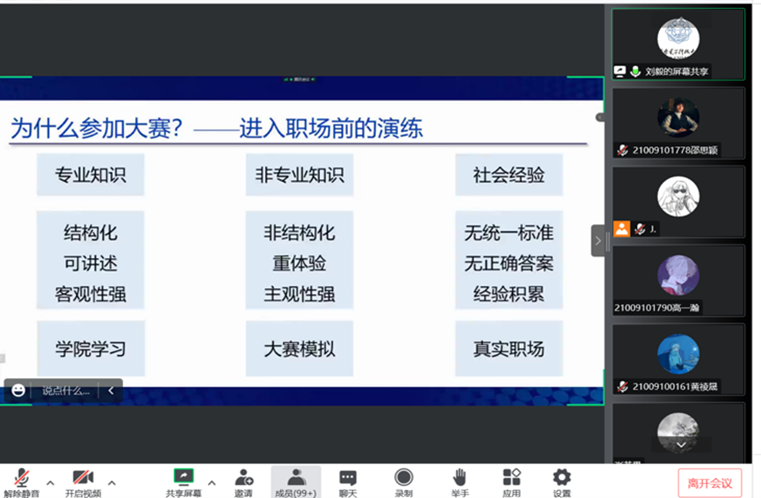The image size is (761, 498).
Task: Collapse the floating chat bar with its left chevron
Action: point(111,391)
